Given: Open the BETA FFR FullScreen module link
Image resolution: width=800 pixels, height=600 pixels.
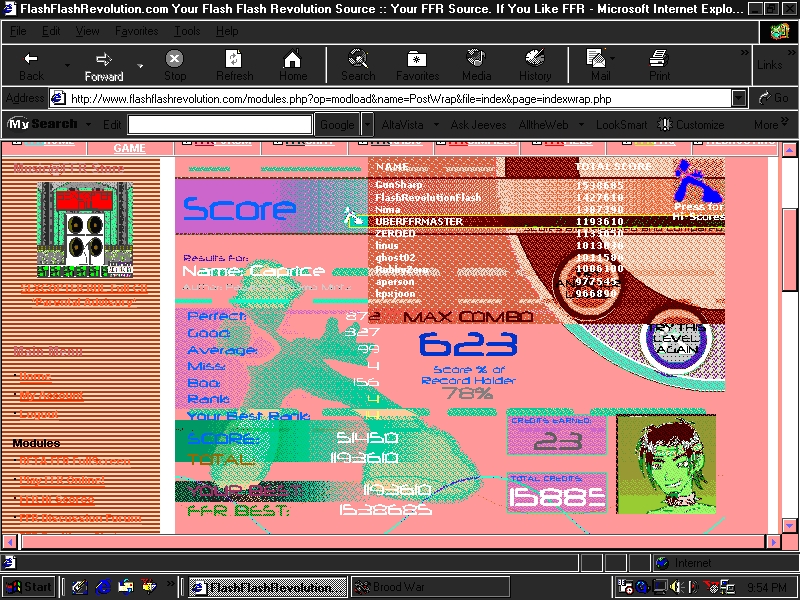Looking at the screenshot, I should point(74,461).
